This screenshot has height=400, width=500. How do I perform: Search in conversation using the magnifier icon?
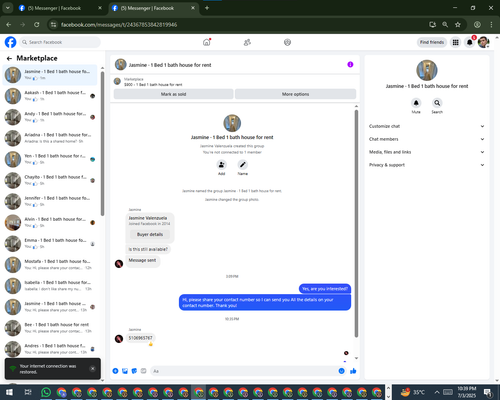click(437, 103)
